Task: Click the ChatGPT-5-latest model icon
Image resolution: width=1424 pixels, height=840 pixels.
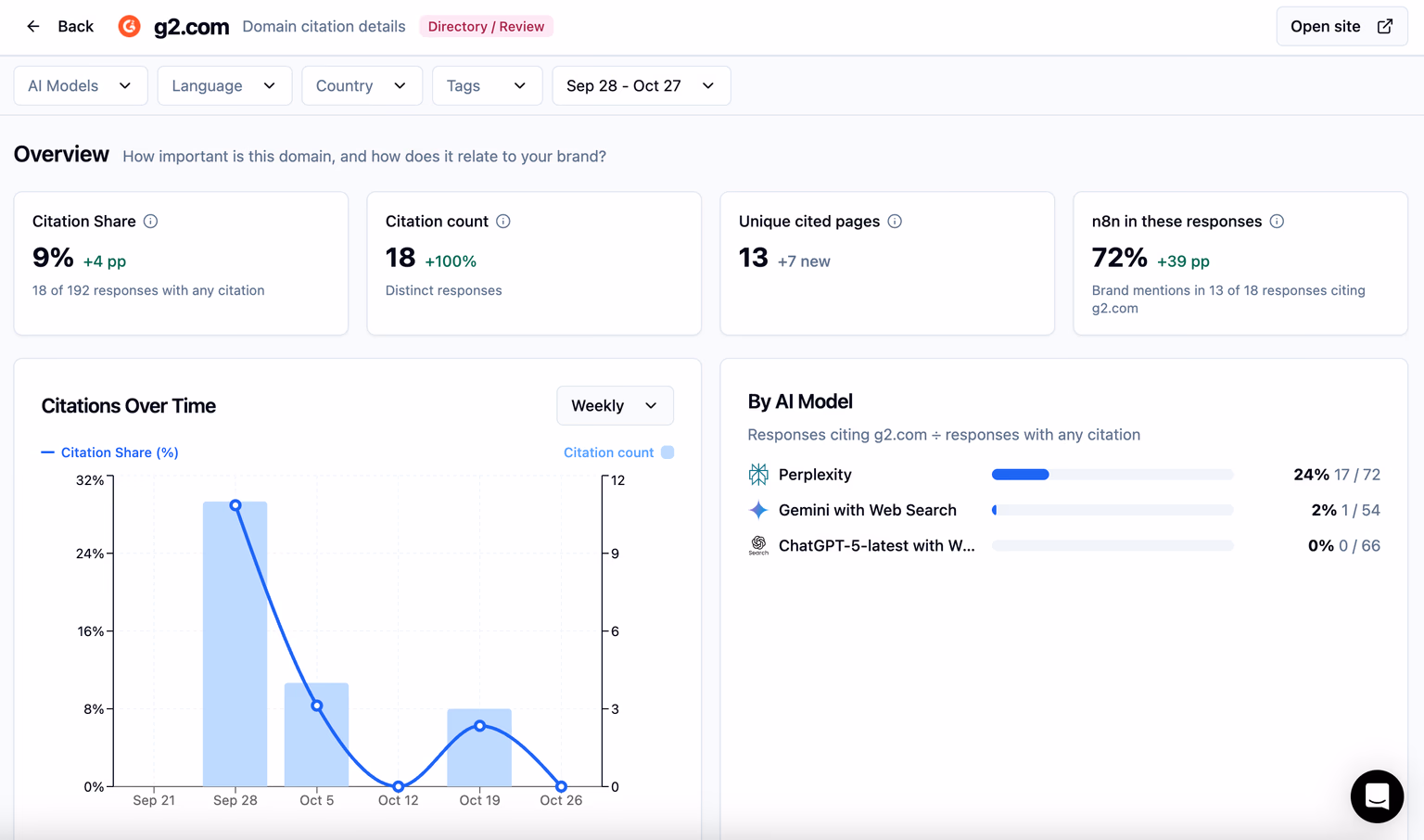Action: [758, 545]
